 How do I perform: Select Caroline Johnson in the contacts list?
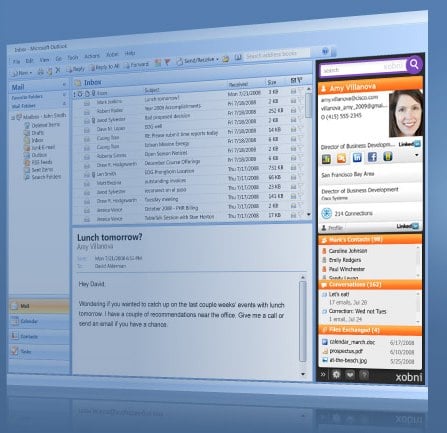(x=347, y=251)
